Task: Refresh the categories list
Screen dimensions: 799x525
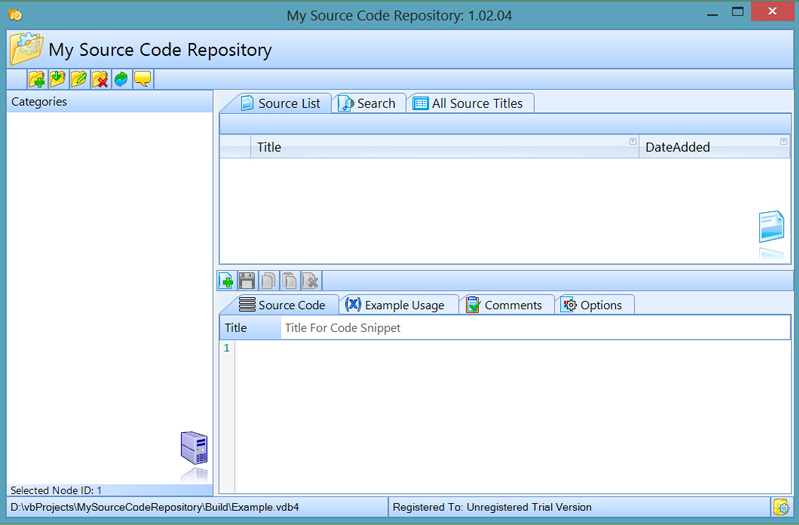Action: point(121,80)
